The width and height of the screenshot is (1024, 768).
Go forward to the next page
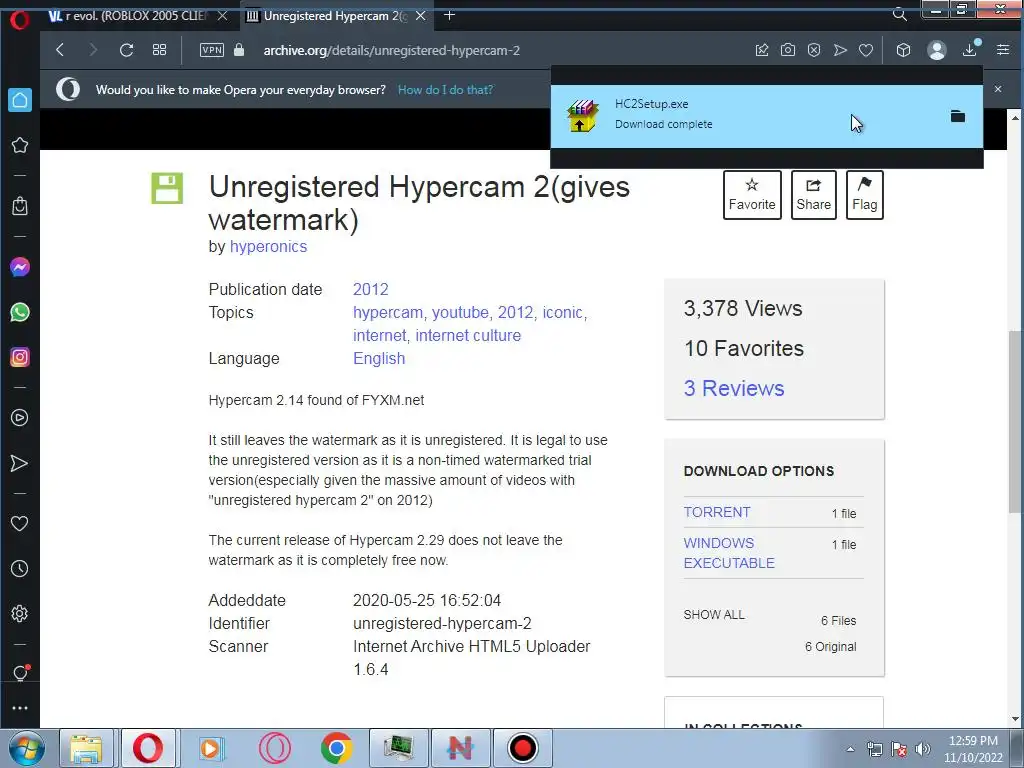[92, 50]
